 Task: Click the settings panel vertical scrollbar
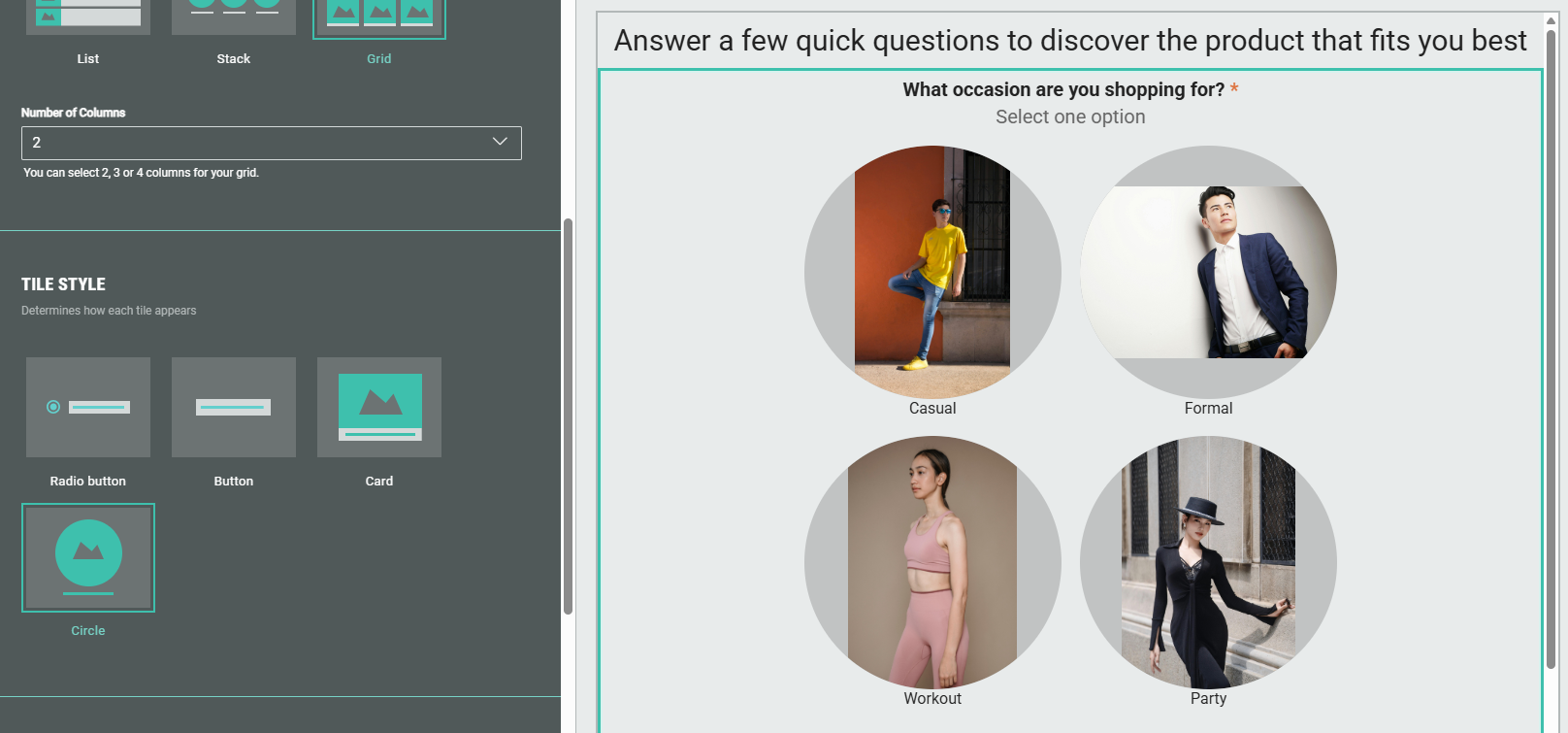click(568, 416)
